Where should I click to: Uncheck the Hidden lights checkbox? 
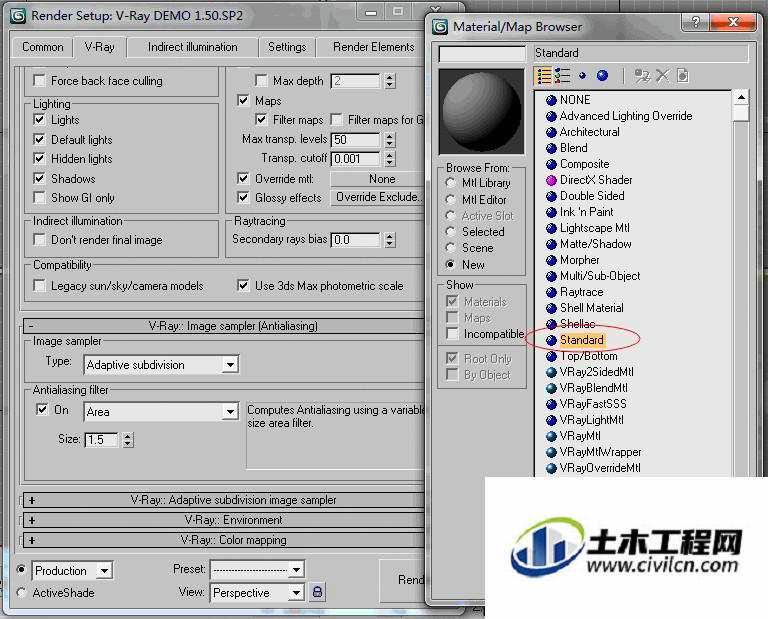39,159
